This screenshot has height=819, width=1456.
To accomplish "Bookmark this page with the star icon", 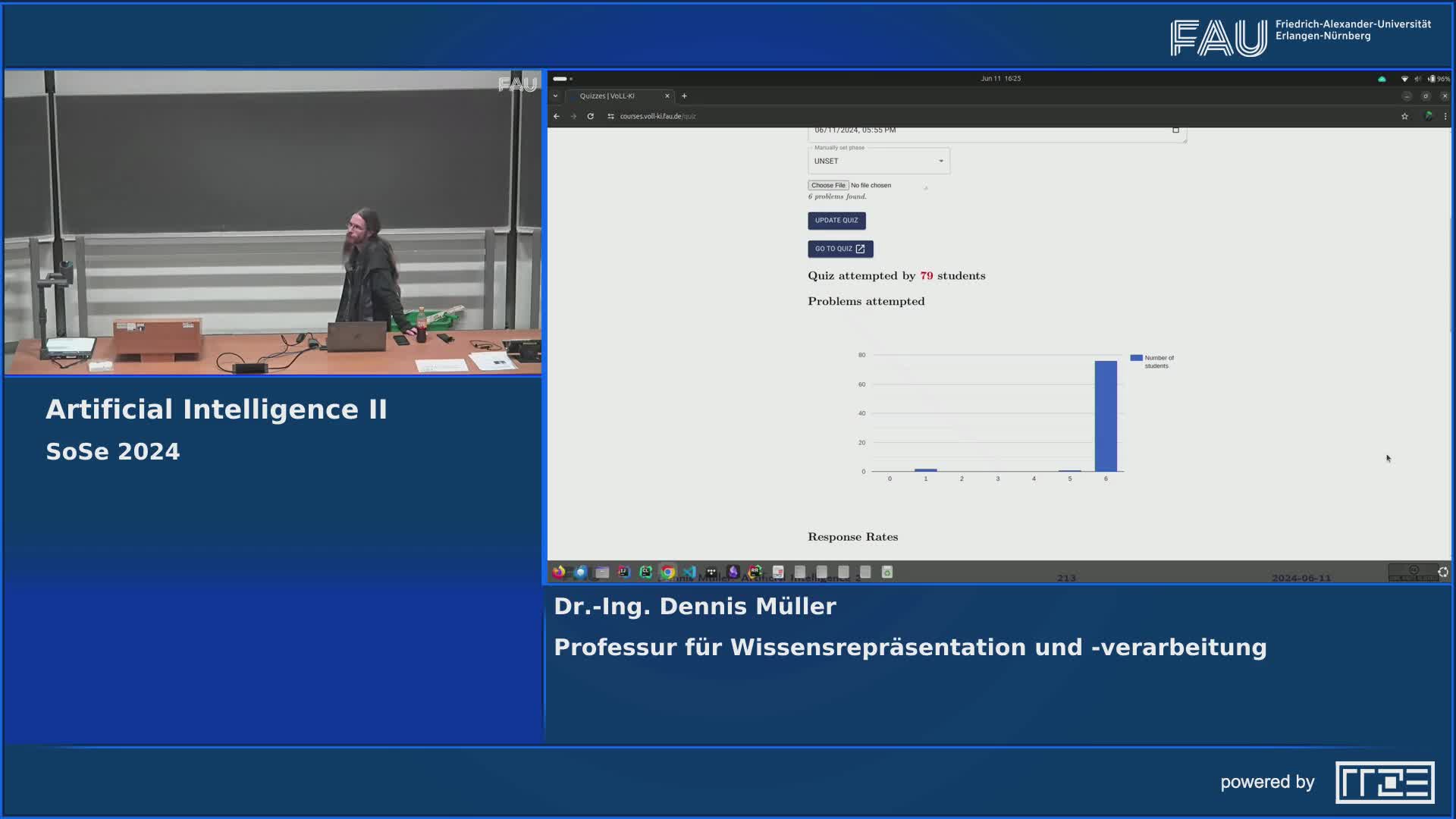I will pos(1404,116).
